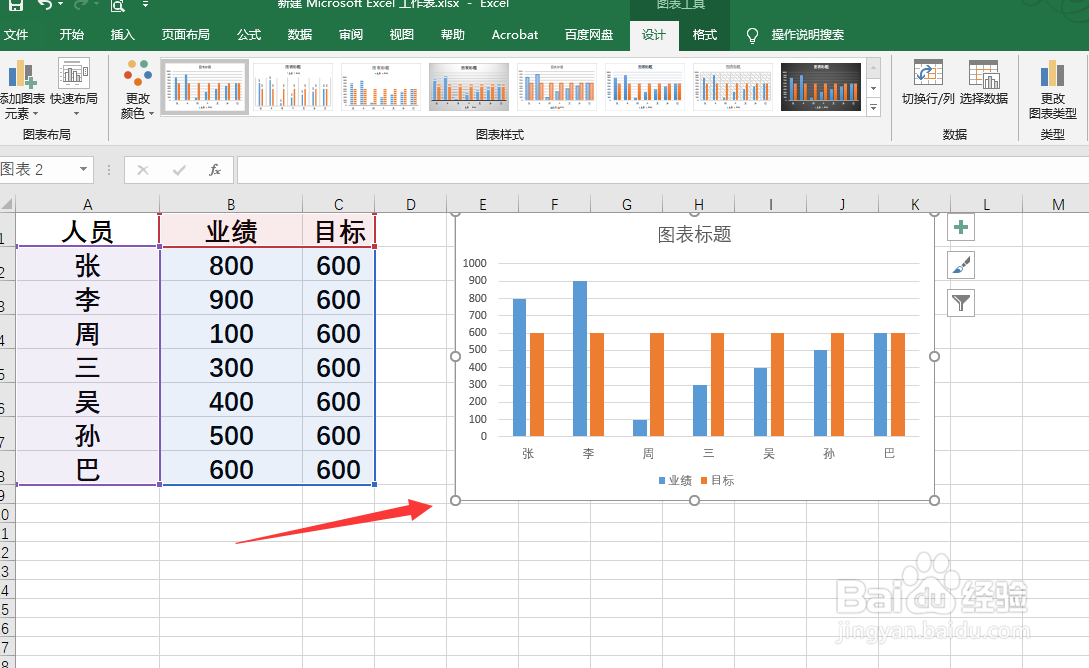The image size is (1089, 668).
Task: Toggle the Chart Styles brush button beside chart
Action: [x=961, y=264]
